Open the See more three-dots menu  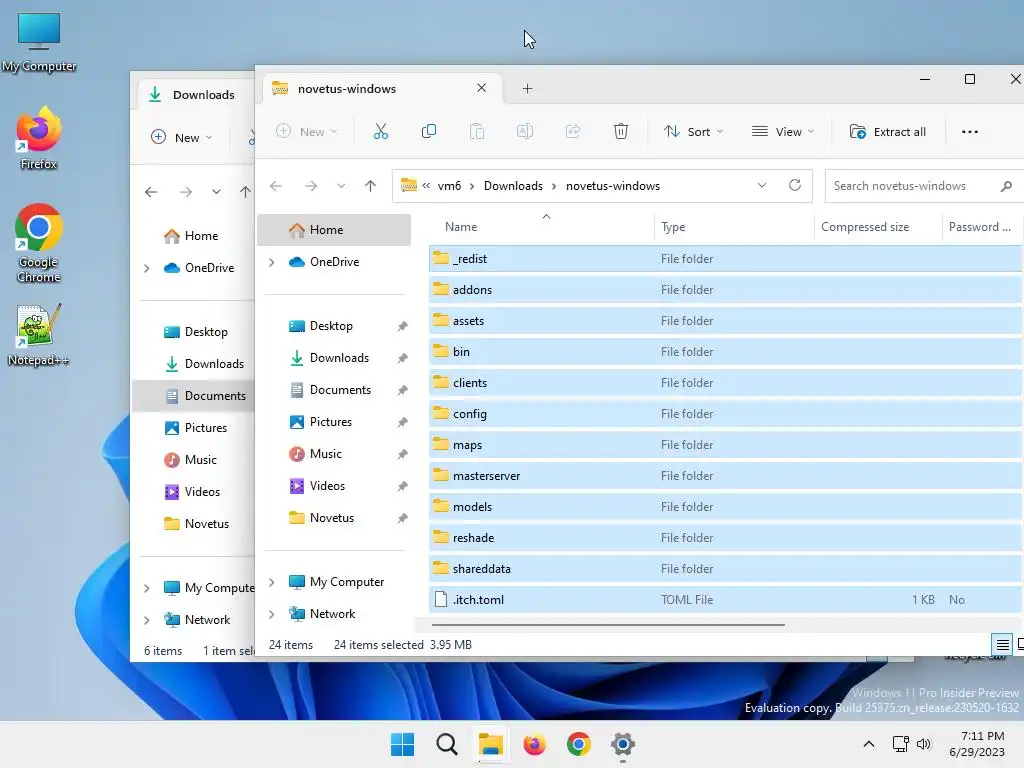click(970, 132)
